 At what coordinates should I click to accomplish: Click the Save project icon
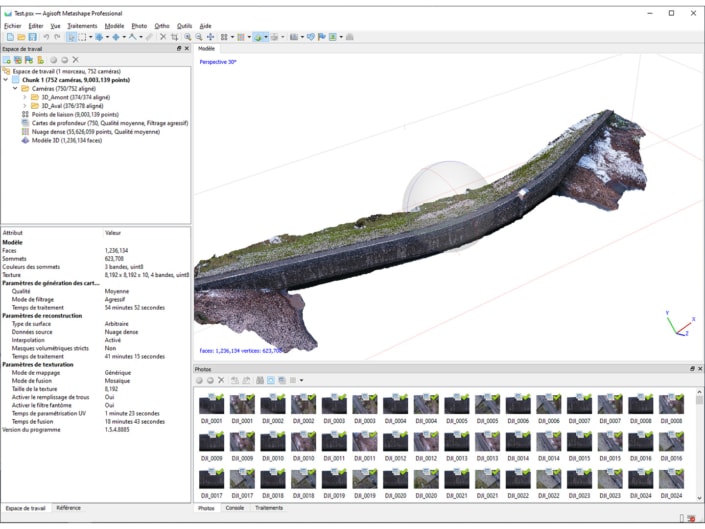pyautogui.click(x=32, y=37)
